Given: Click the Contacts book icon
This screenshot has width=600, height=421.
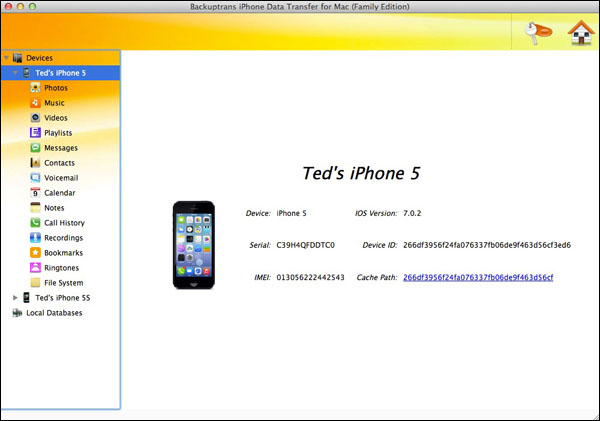Looking at the screenshot, I should coord(35,162).
